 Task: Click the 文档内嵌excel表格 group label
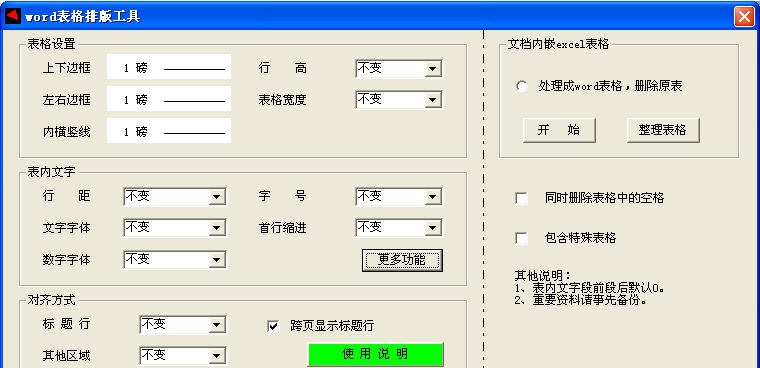pyautogui.click(x=558, y=44)
